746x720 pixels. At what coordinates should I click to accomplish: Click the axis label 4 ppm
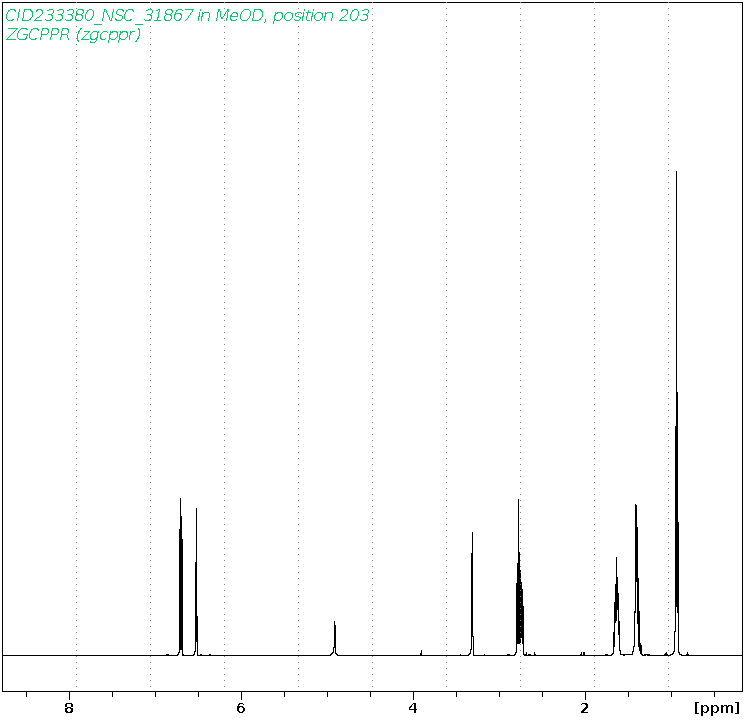[412, 708]
